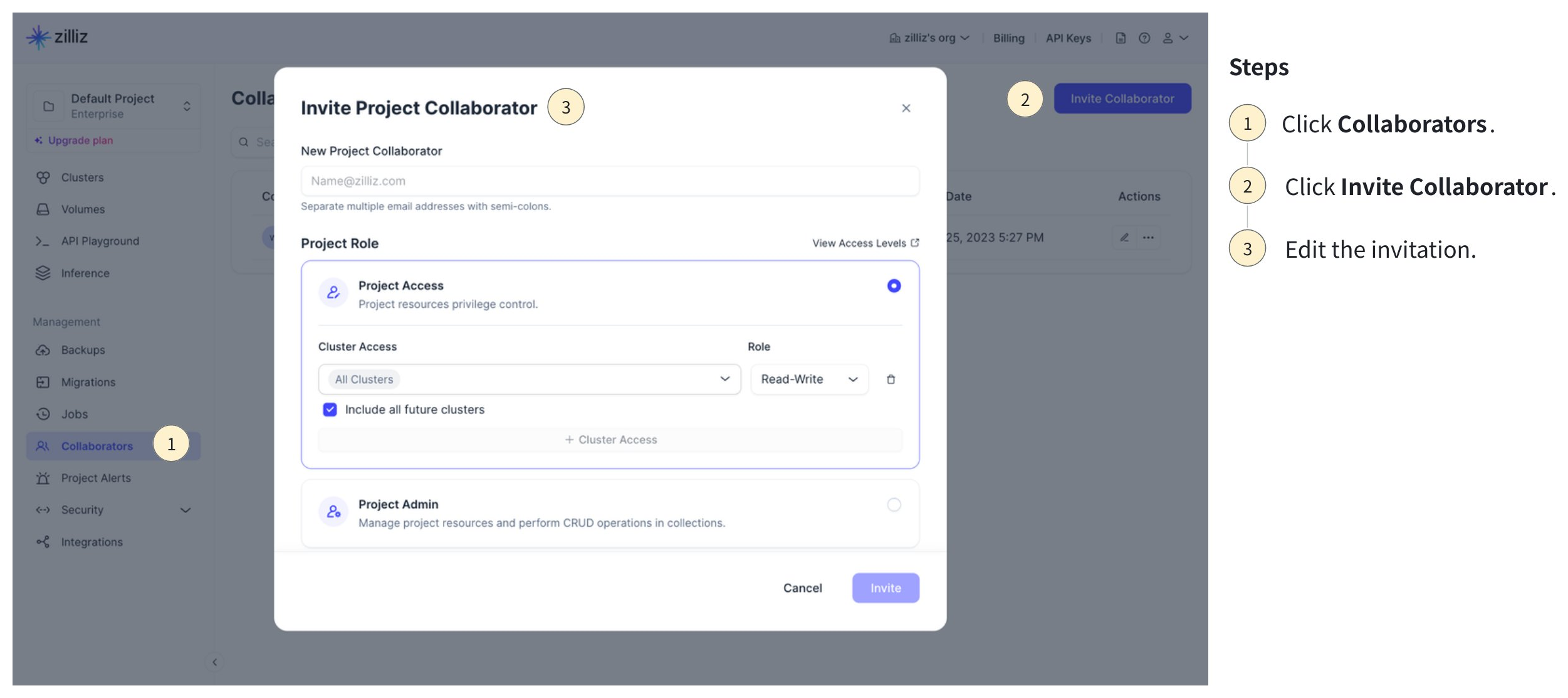Screen dimensions: 1568x698
Task: Open the documentation icon in top bar
Action: point(1121,38)
